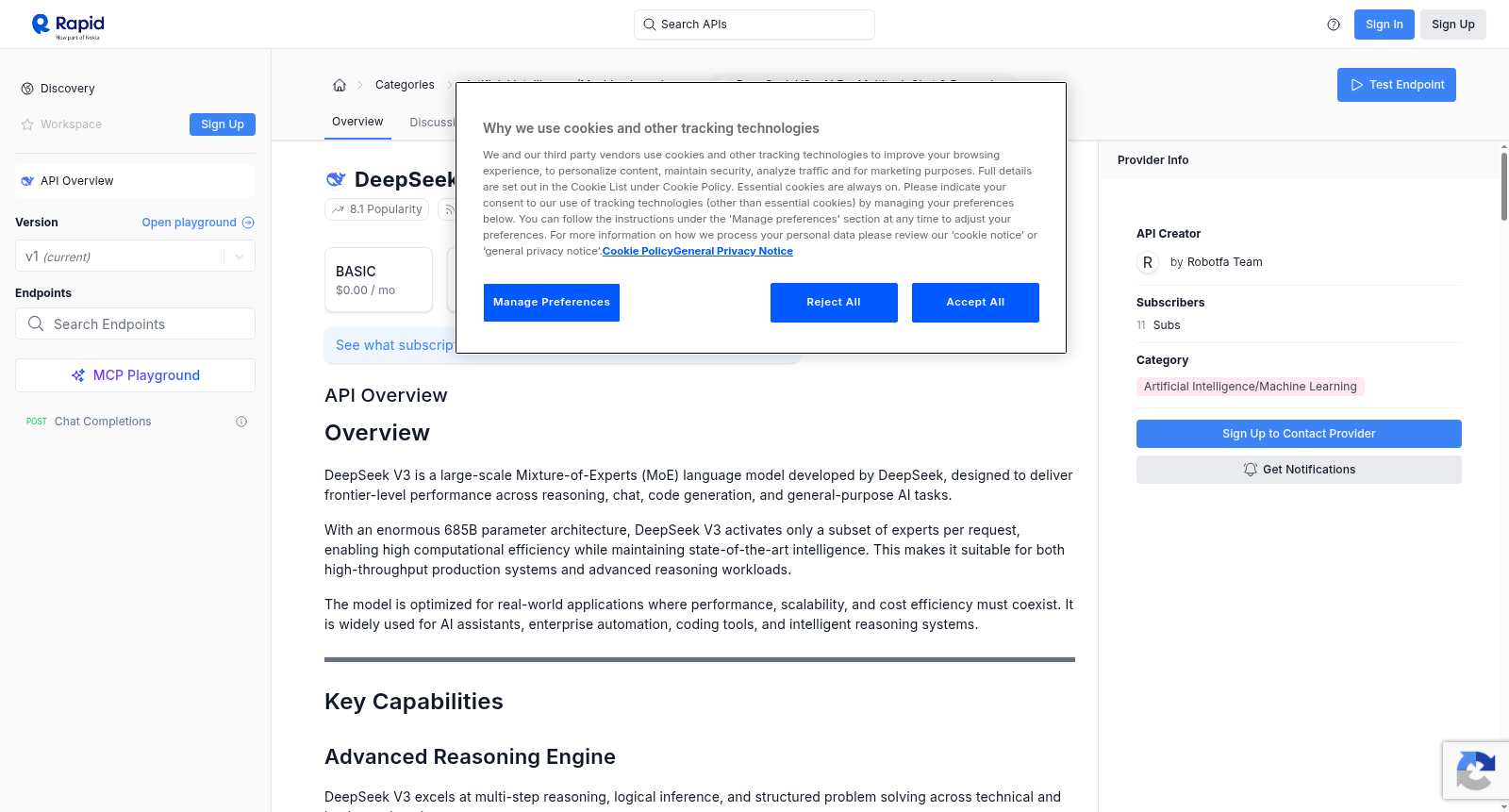The image size is (1509, 812).
Task: Click the Workspace sidebar item
Action: pyautogui.click(x=71, y=124)
